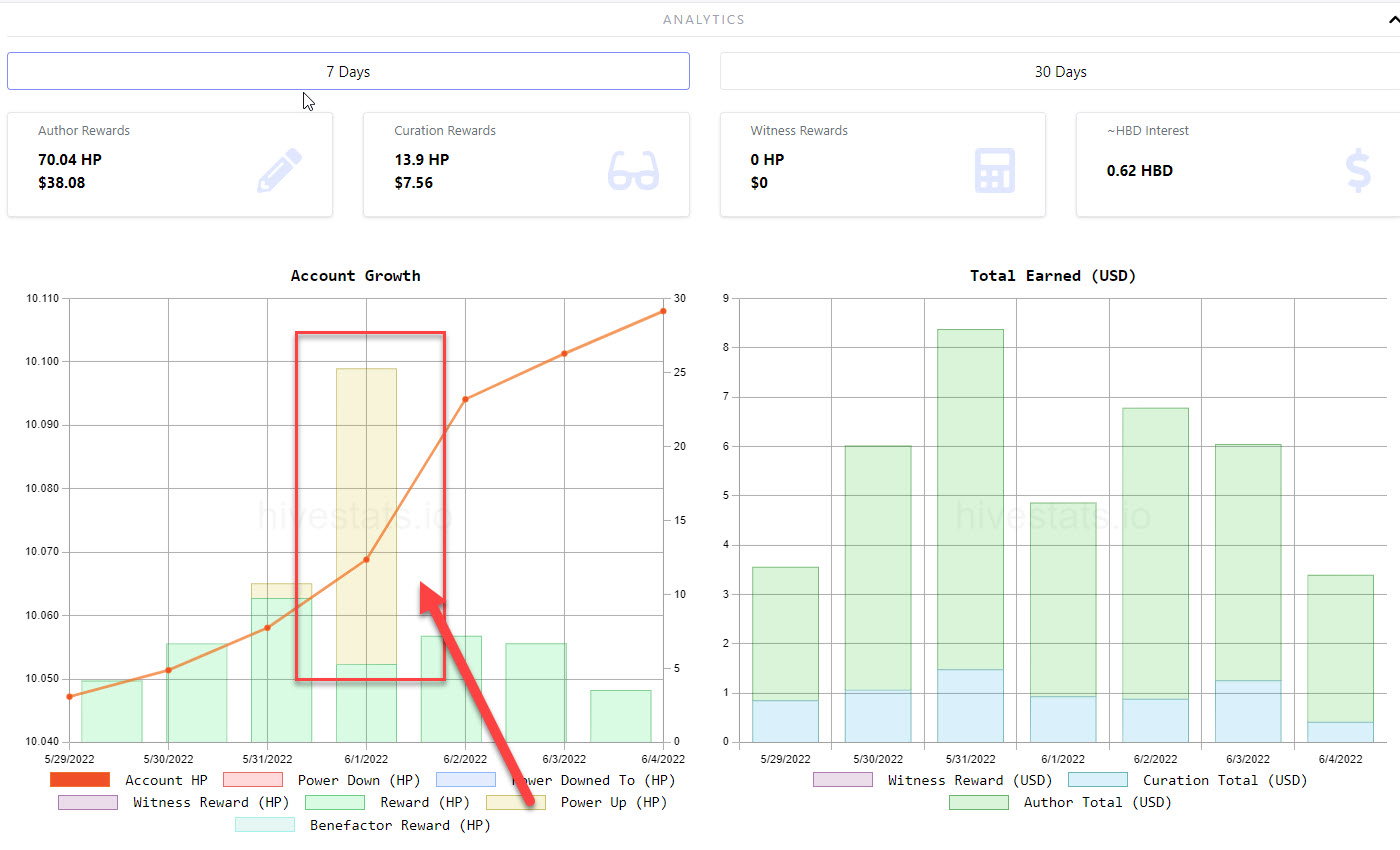Click the pencil icon in Author Rewards card
This screenshot has height=850, width=1400.
click(279, 170)
